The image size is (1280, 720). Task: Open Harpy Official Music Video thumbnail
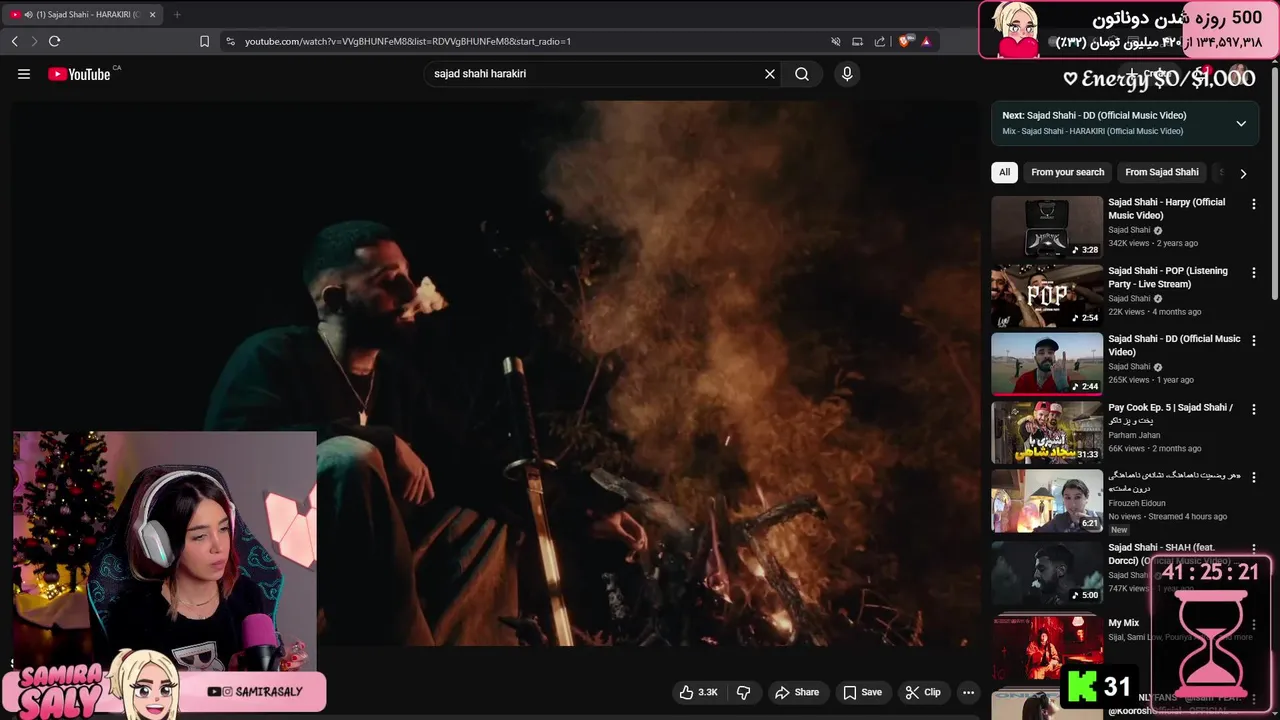1047,227
